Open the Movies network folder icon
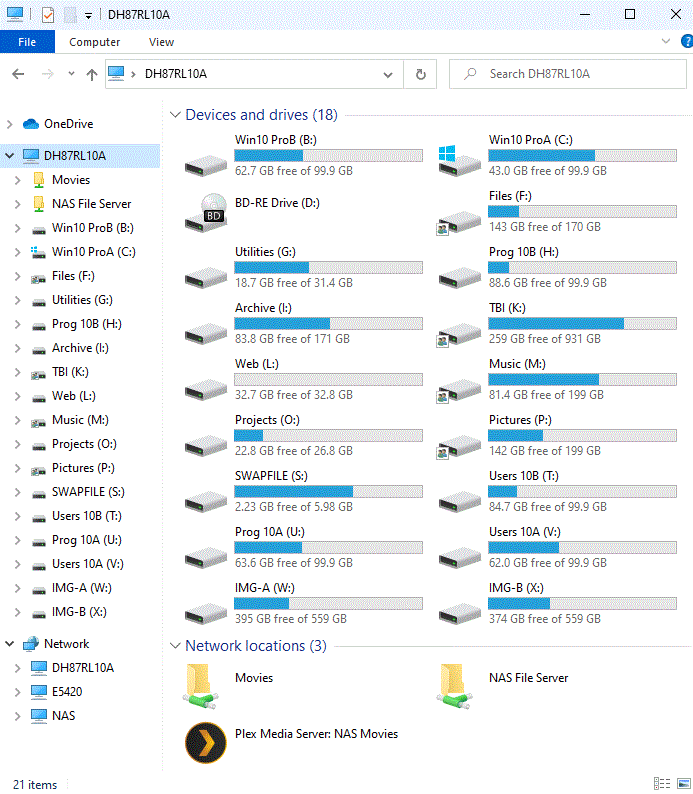 (200, 687)
